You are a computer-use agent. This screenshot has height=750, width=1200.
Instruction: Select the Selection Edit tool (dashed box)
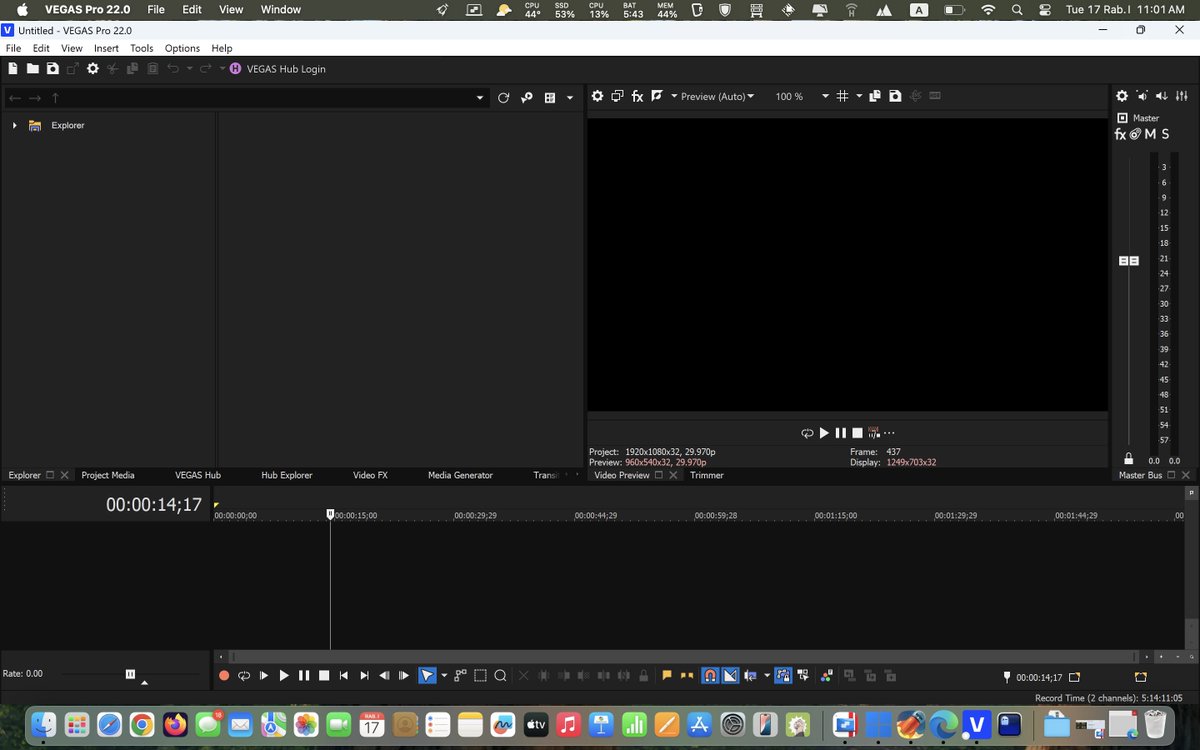click(480, 676)
